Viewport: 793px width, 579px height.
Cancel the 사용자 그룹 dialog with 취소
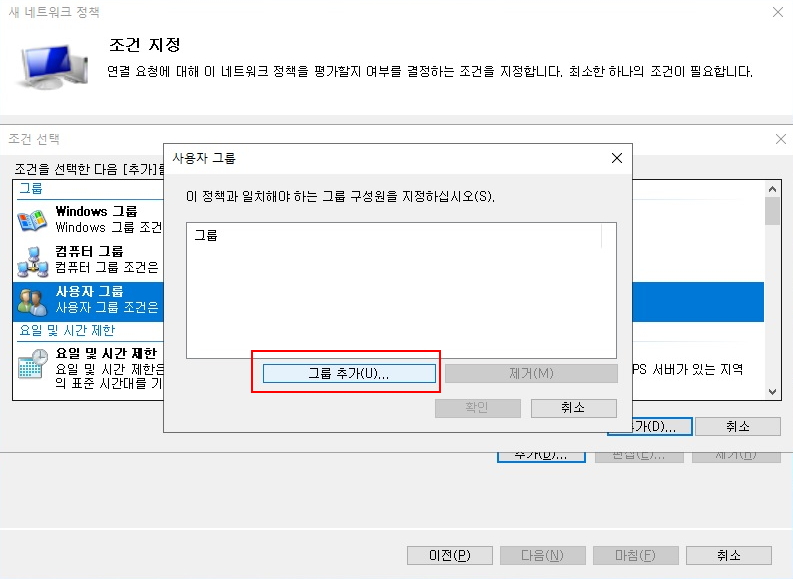click(573, 408)
